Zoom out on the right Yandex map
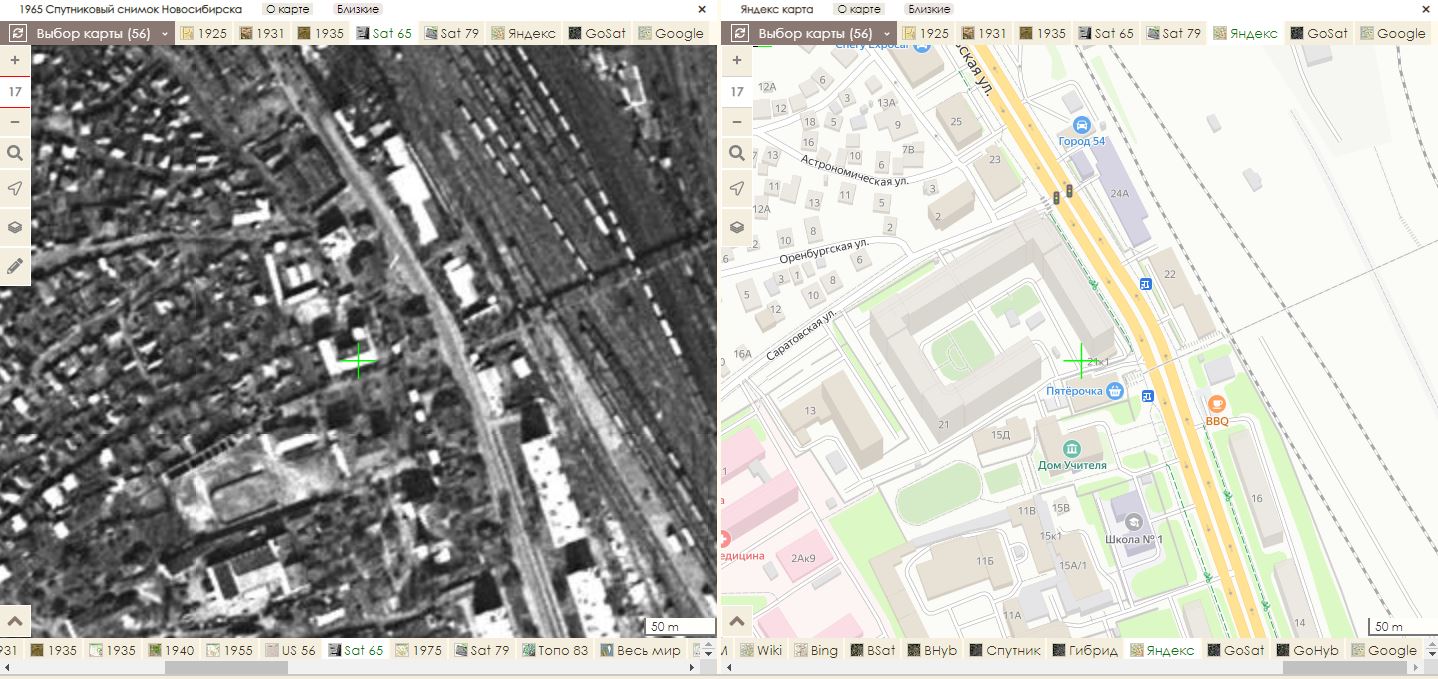This screenshot has width=1438, height=679. pos(737,122)
